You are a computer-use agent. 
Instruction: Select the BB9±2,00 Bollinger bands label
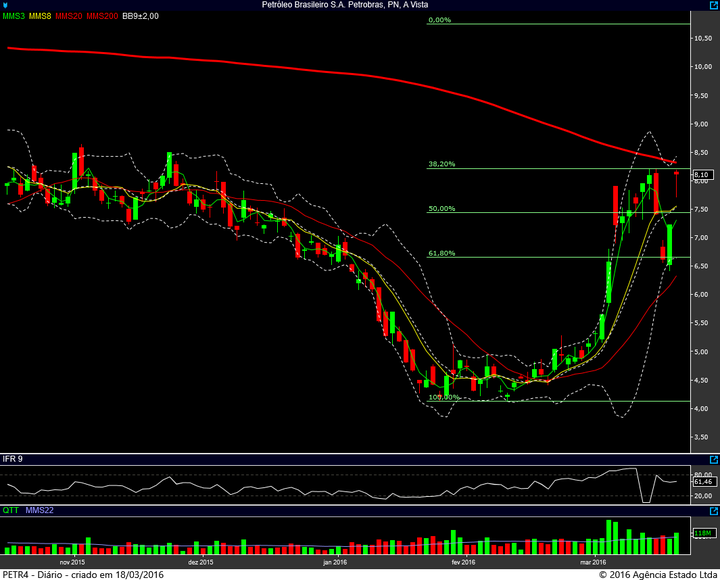click(141, 16)
